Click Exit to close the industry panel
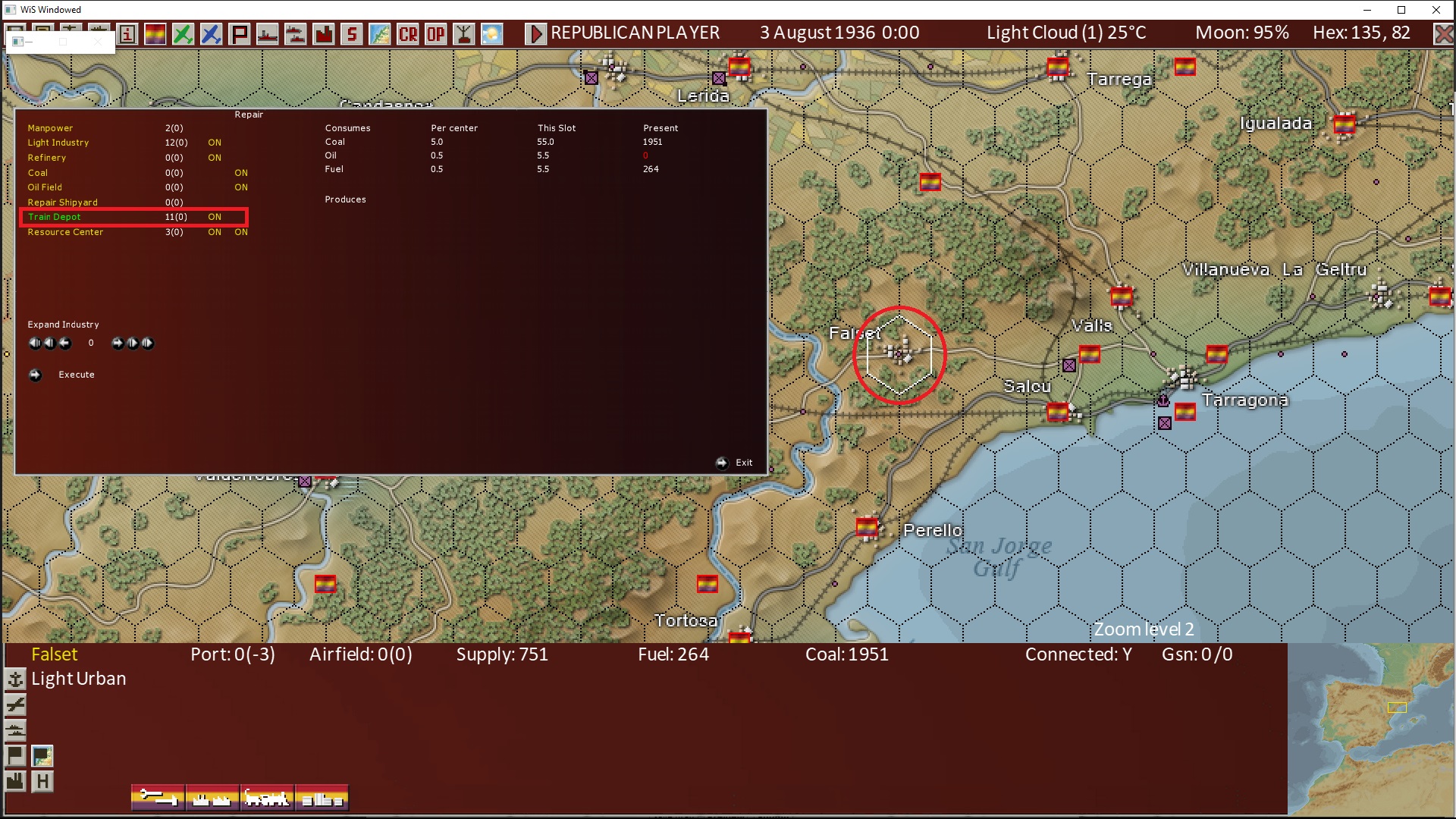The image size is (1456, 819). 744,463
